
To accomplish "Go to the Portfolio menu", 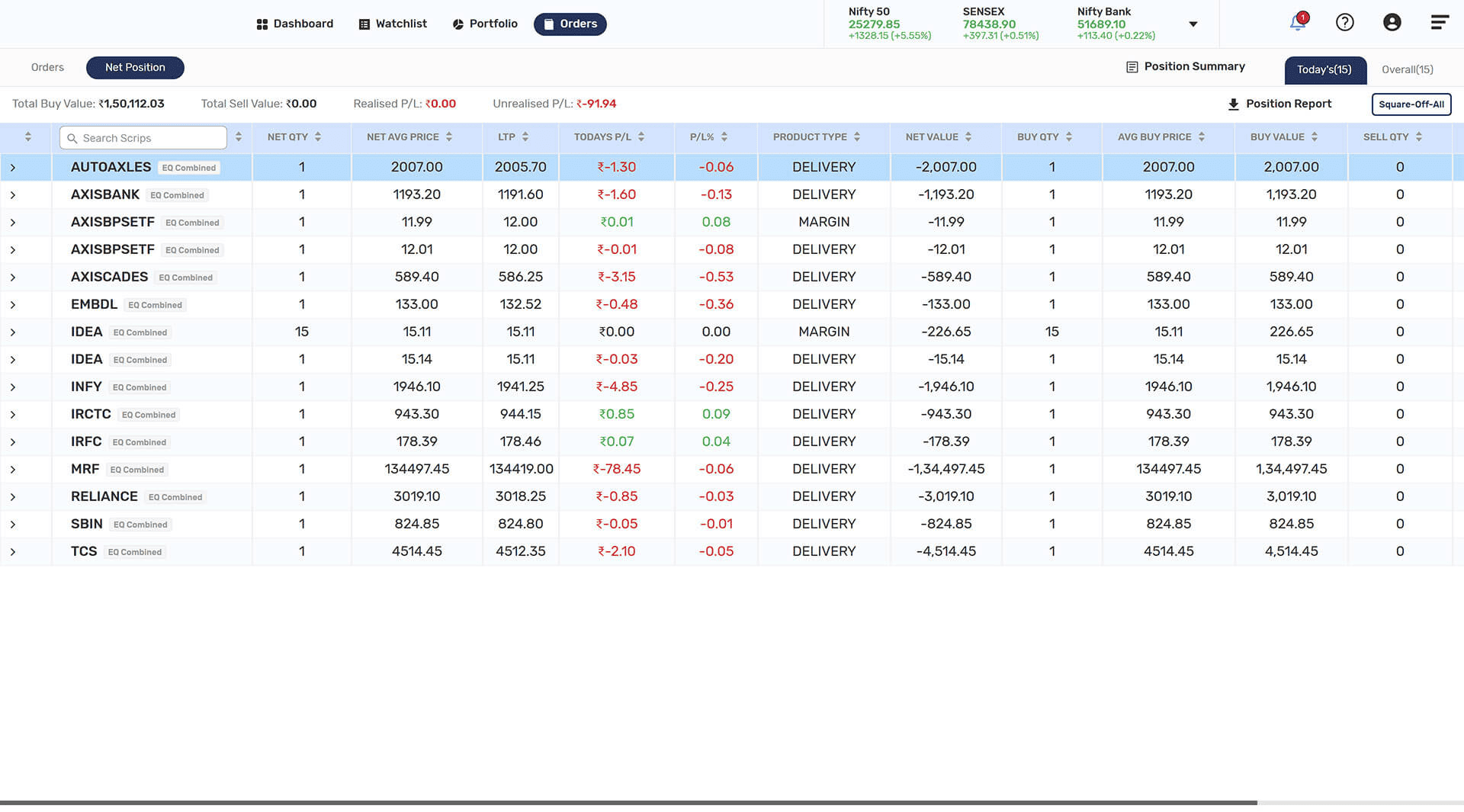I will tap(485, 24).
